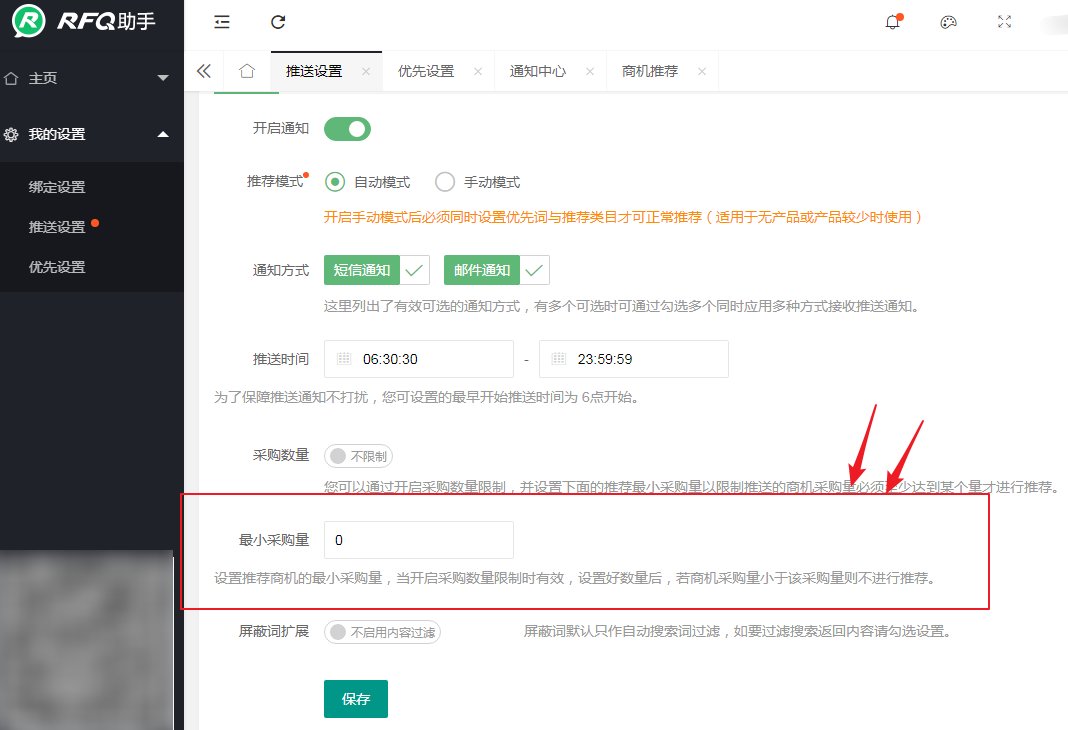Open 绑定设置 in the sidebar

coord(57,187)
